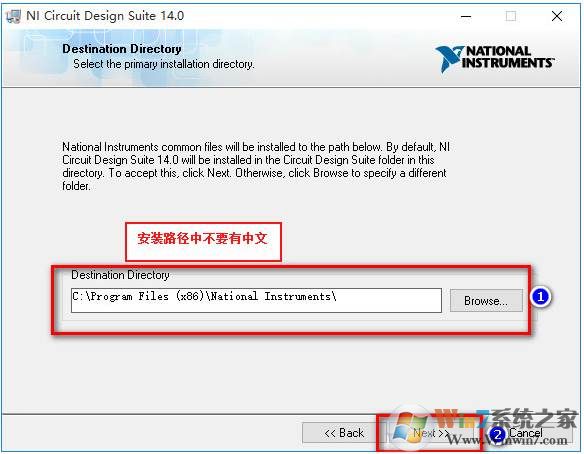Click the Destination Directory path field
This screenshot has height=454, width=584.
pos(256,300)
